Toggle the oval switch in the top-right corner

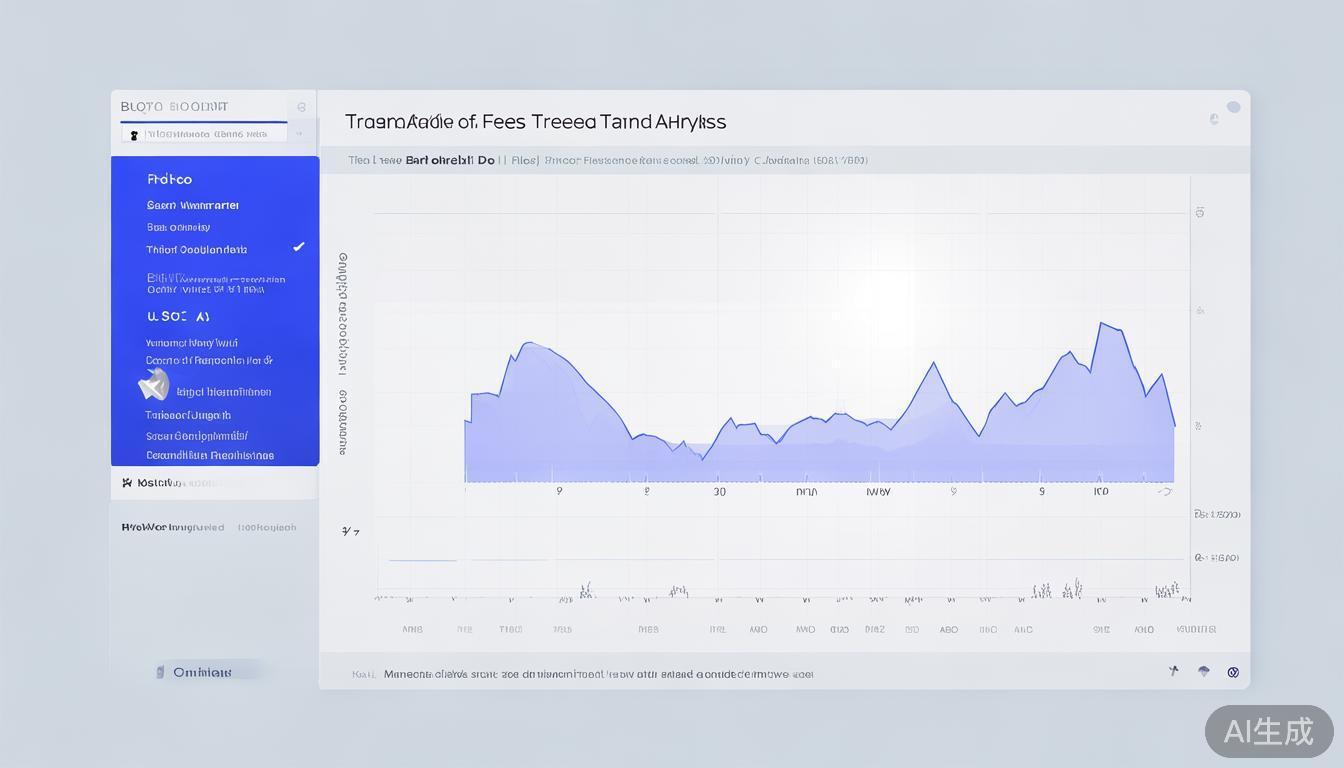click(x=1233, y=108)
